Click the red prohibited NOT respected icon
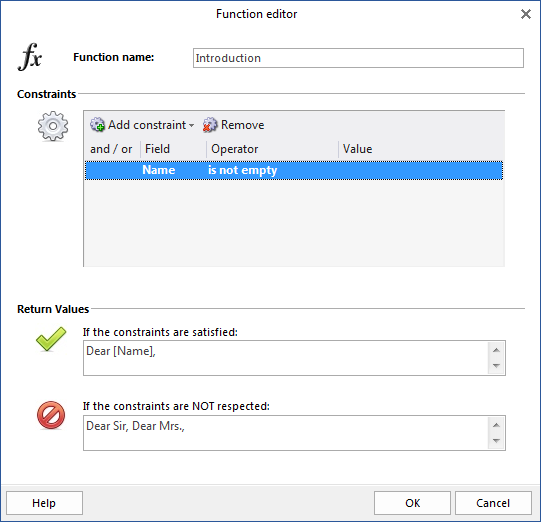The height and width of the screenshot is (522, 541). coord(51,415)
